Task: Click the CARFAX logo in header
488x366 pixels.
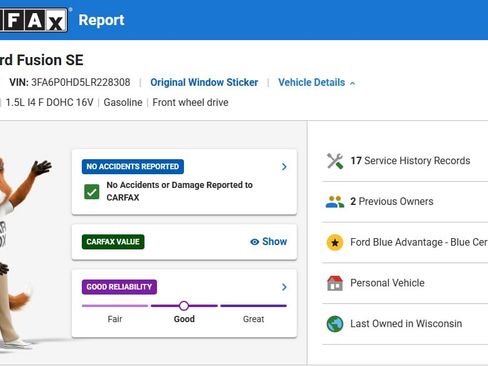Action: pos(34,20)
